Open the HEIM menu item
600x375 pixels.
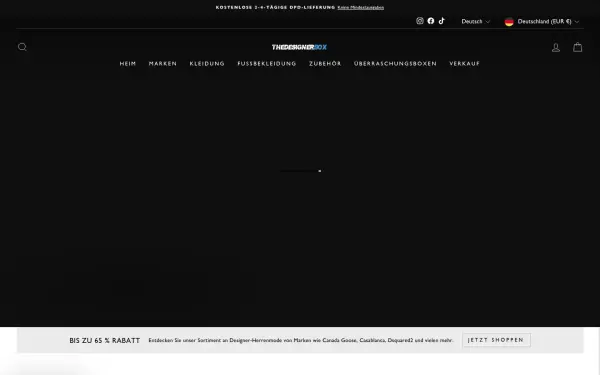(128, 64)
